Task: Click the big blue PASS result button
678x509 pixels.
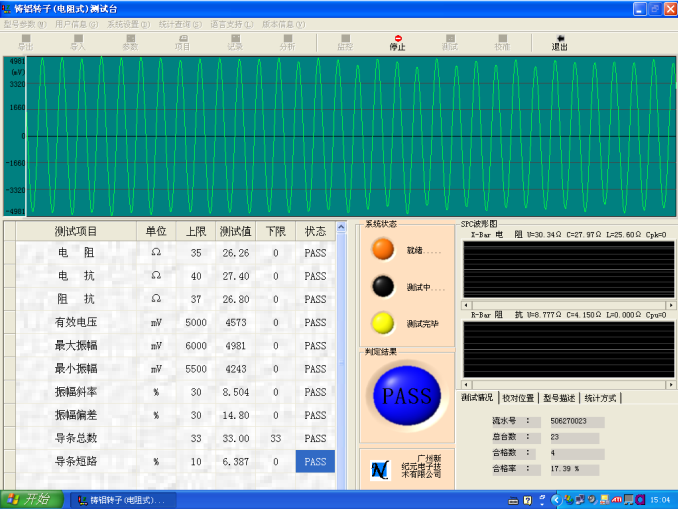Action: pos(407,397)
